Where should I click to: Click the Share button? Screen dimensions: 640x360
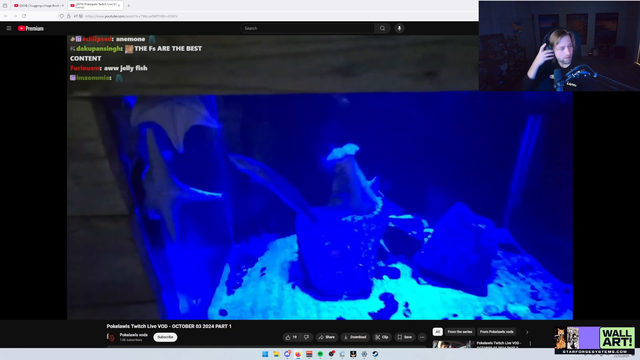[x=327, y=337]
